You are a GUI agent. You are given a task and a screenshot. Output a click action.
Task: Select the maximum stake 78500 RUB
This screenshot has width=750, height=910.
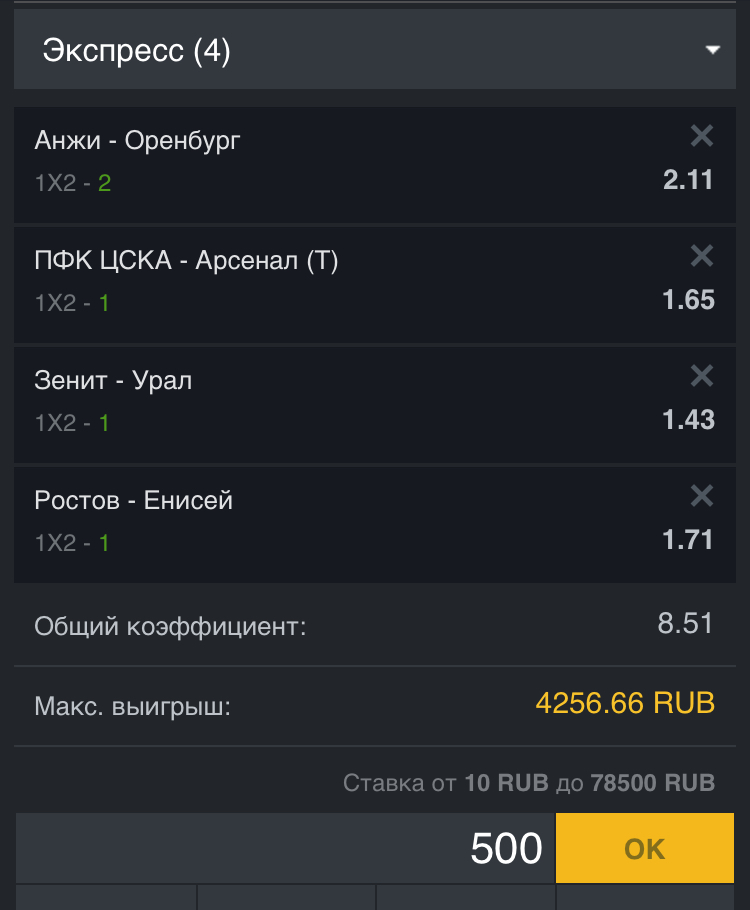[x=652, y=782]
